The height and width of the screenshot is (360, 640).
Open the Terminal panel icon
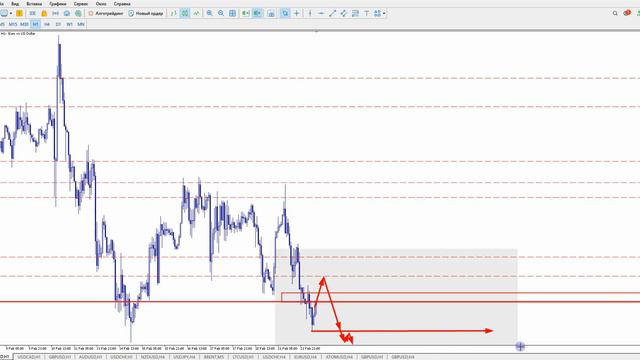click(x=67, y=13)
